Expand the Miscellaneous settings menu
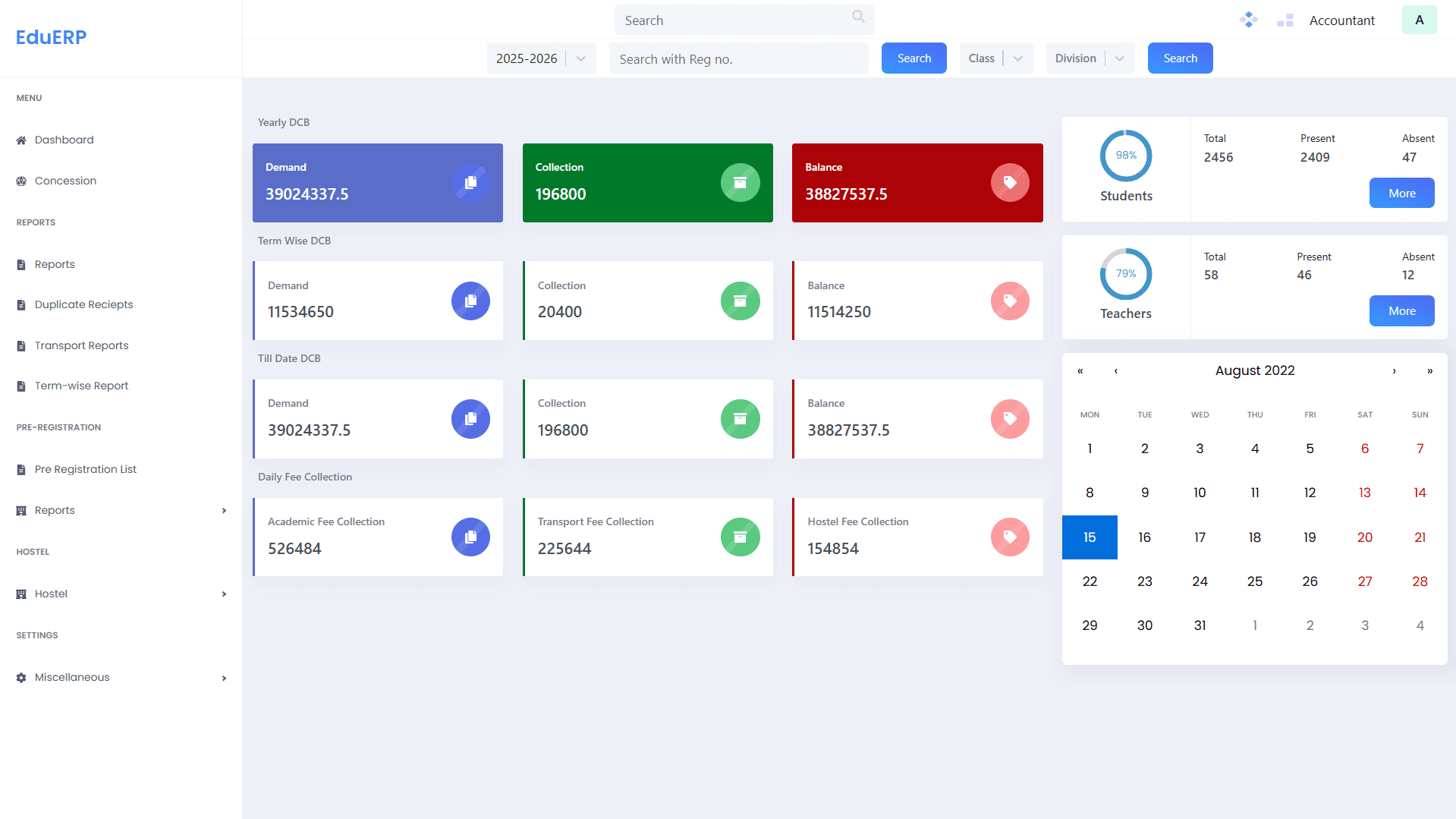This screenshot has height=819, width=1456. pos(72,677)
